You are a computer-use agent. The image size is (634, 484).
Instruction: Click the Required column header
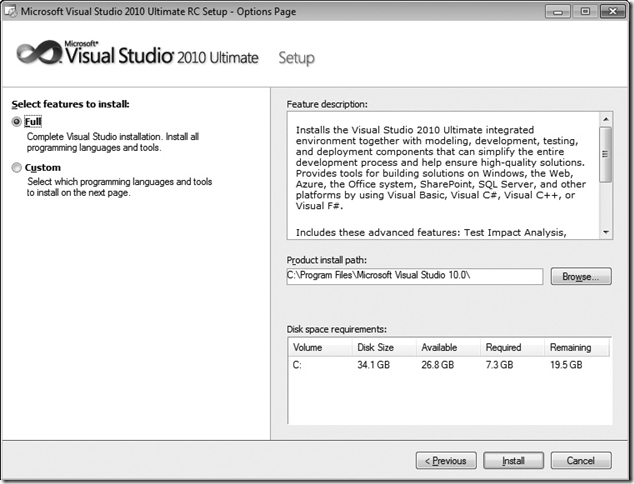pyautogui.click(x=512, y=347)
